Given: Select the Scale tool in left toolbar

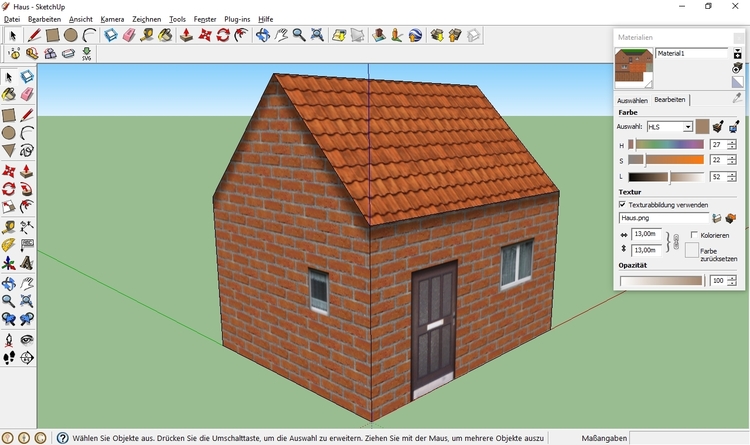Looking at the screenshot, I should click(9, 207).
